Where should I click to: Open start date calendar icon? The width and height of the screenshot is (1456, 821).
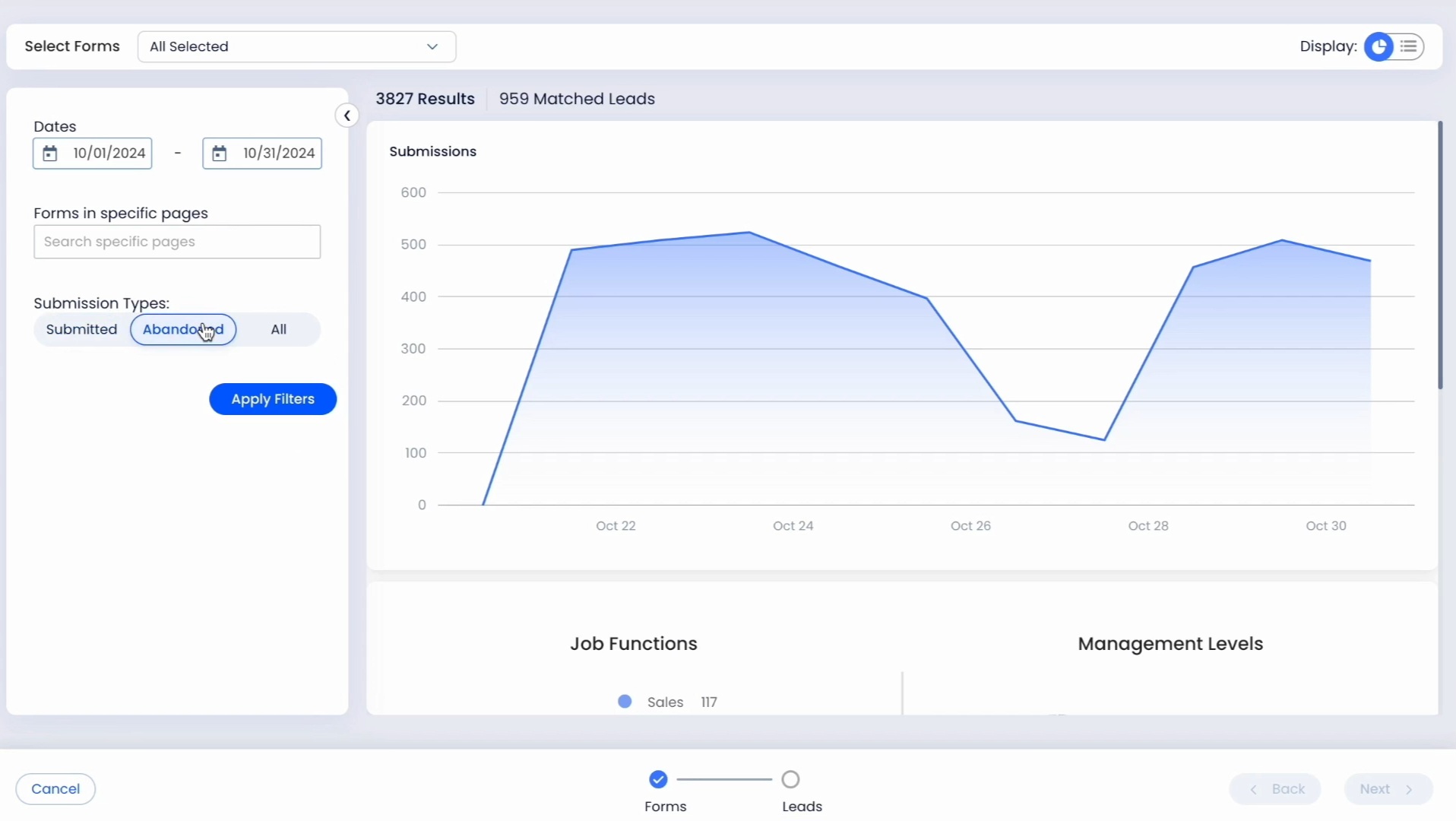[x=50, y=154]
